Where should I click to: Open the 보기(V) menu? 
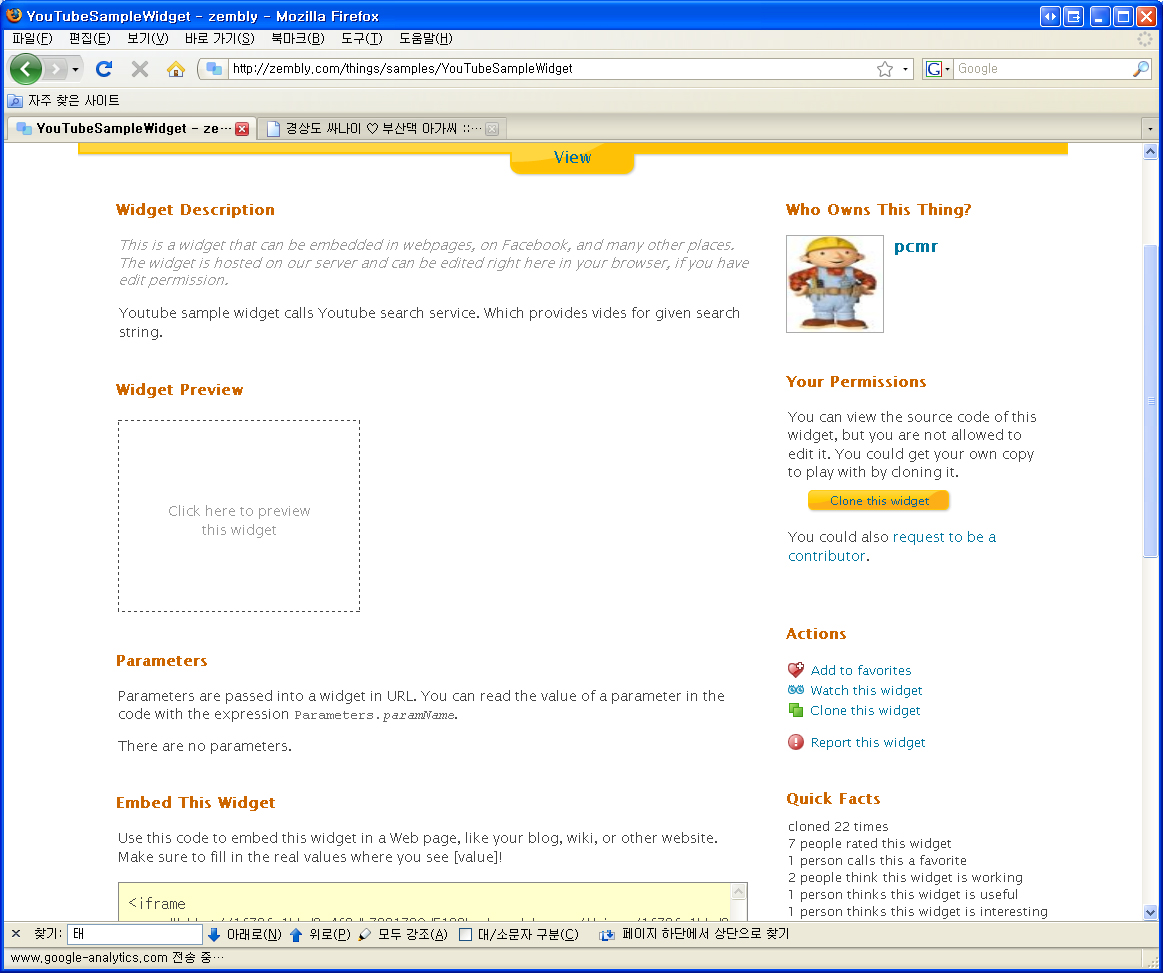point(148,39)
